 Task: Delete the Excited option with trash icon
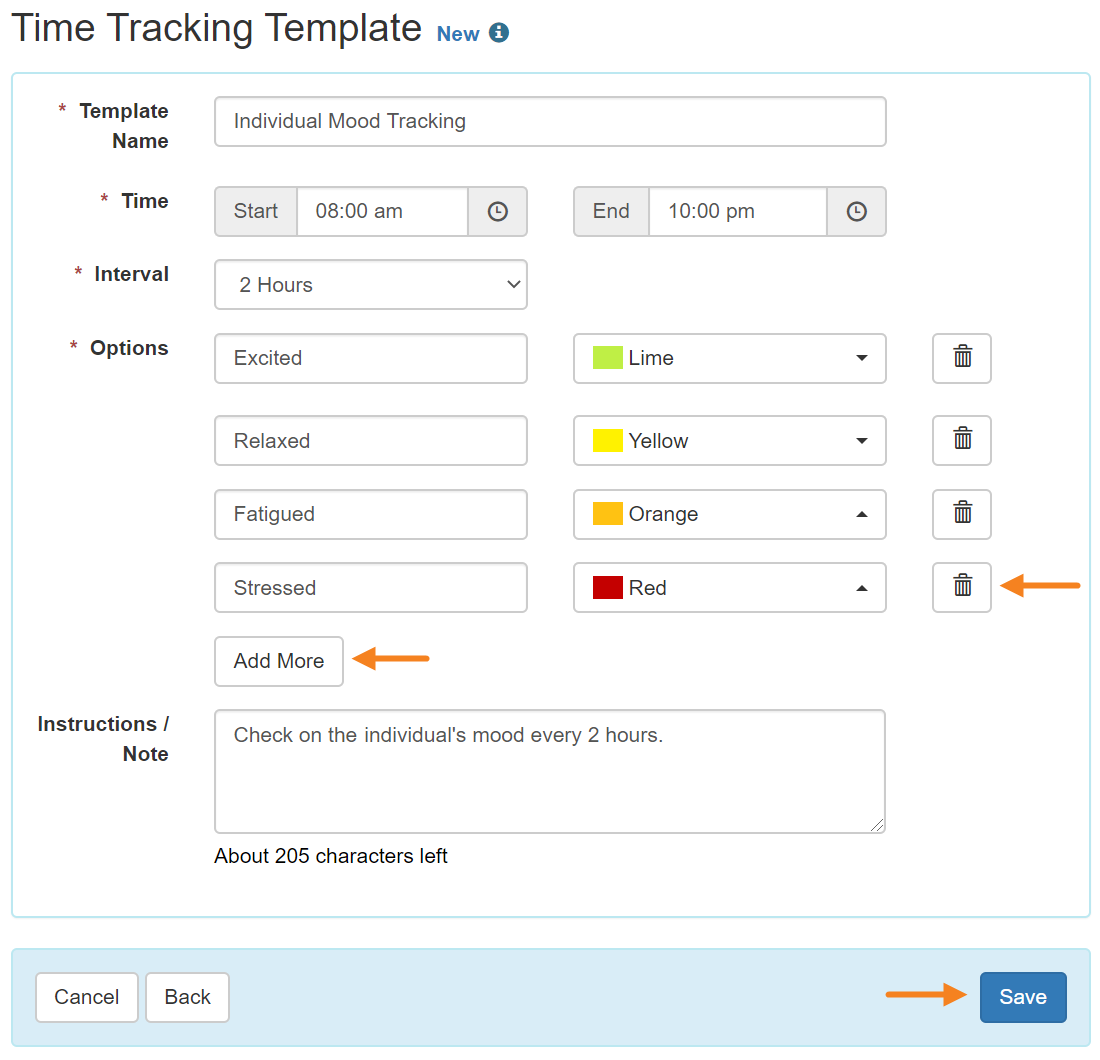point(961,358)
